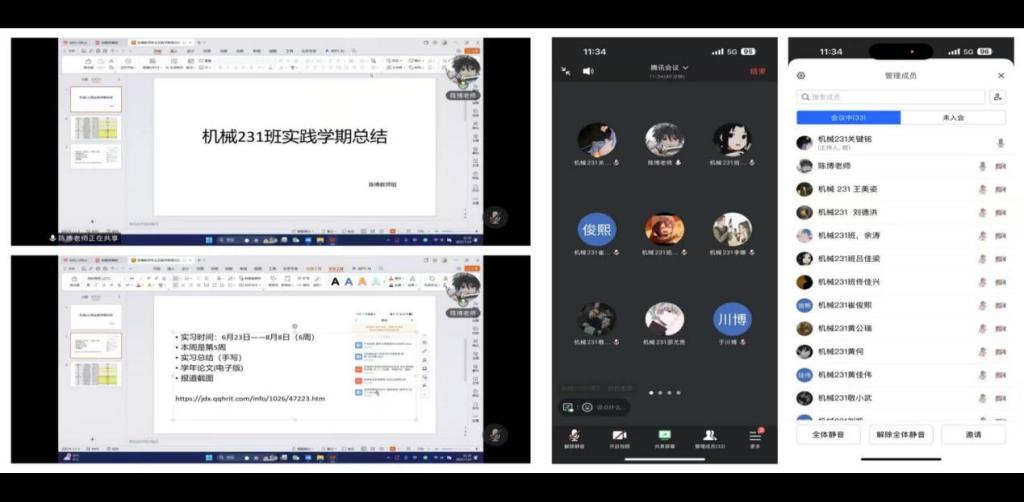Switch to the 未入会 tab

click(953, 117)
